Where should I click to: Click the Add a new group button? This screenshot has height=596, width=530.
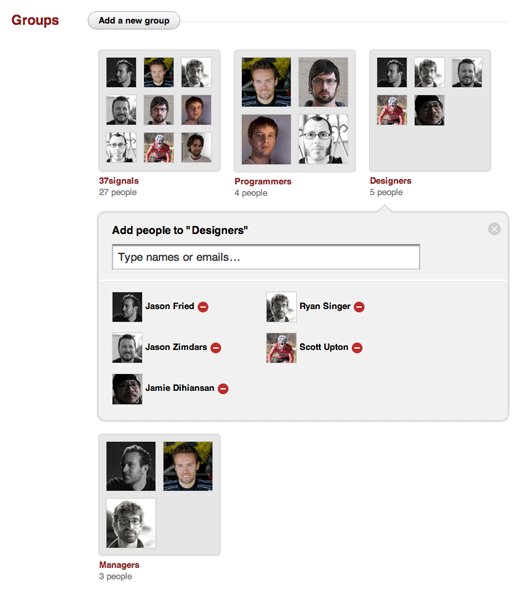click(x=134, y=21)
